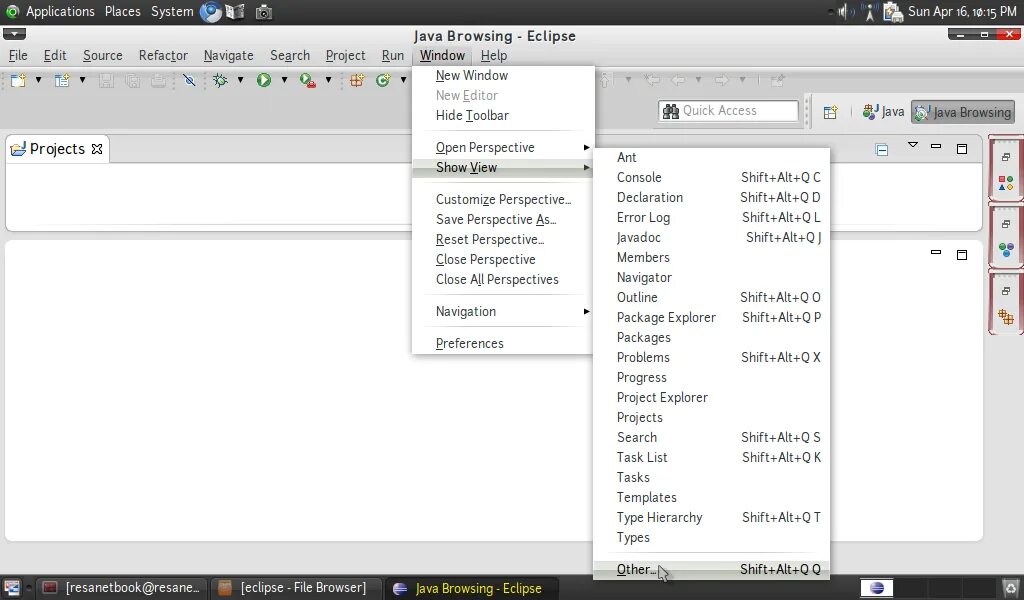
Task: Open the Projects view menu triangle
Action: point(913,145)
